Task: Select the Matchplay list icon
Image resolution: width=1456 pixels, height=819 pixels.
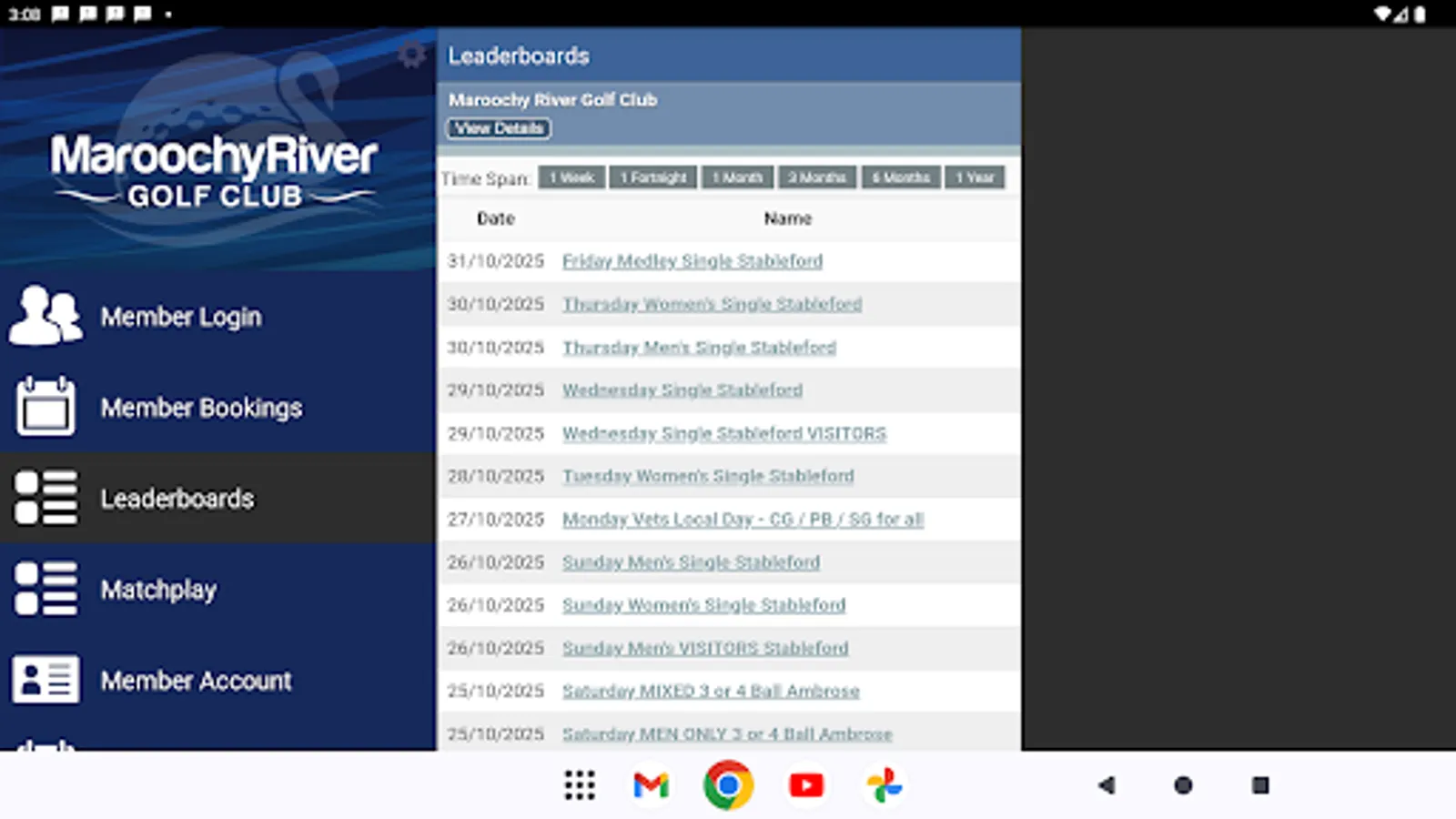Action: coord(44,589)
